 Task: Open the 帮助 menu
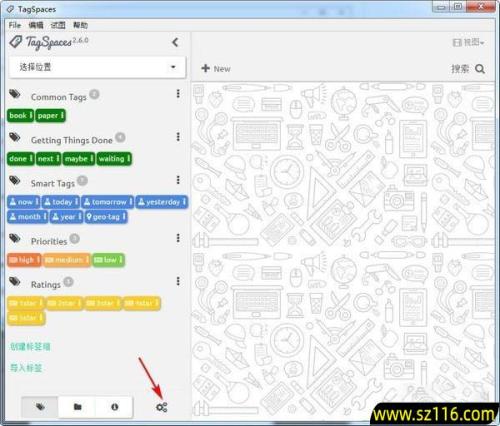[x=80, y=25]
